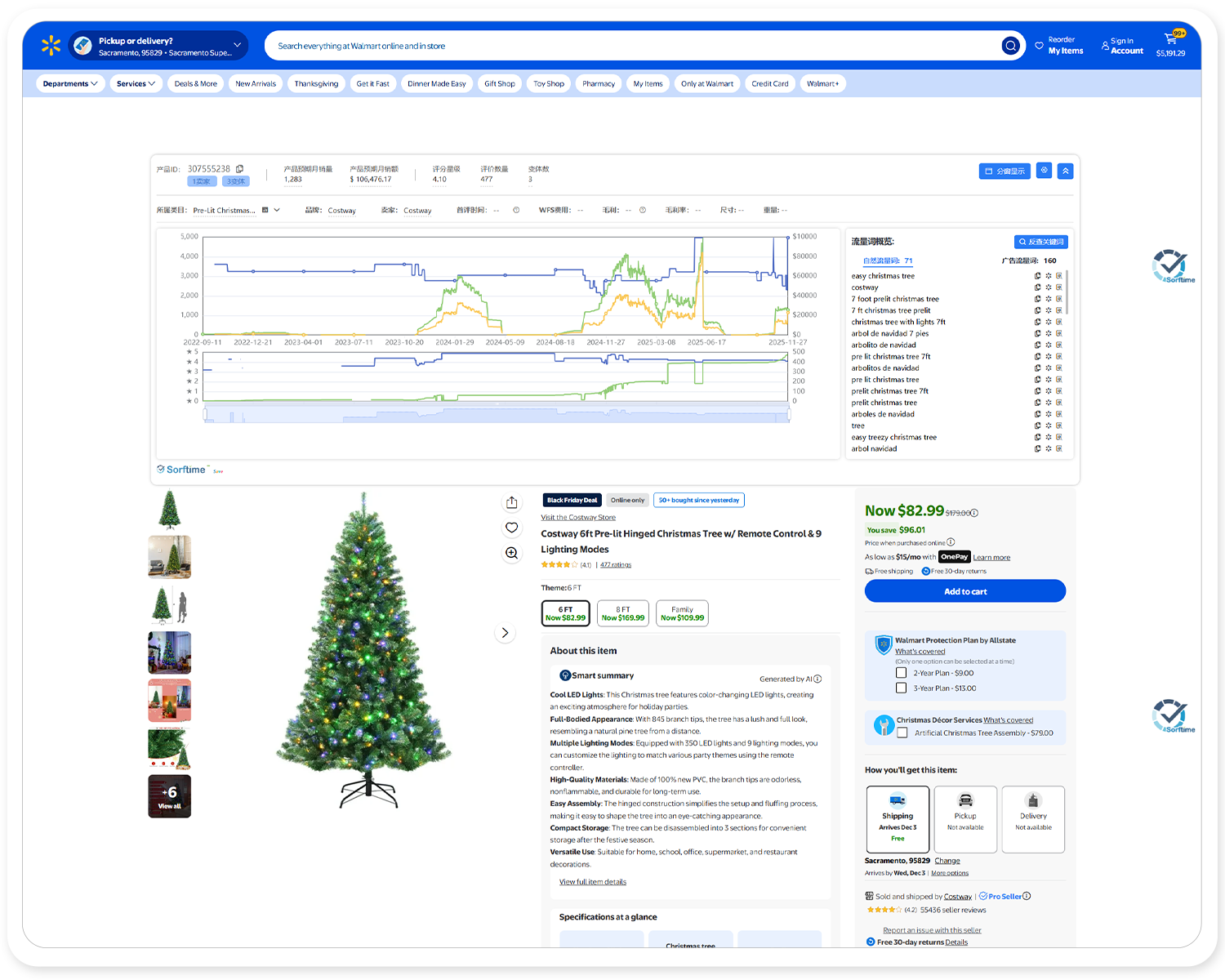Click the search magnifier icon in Walmart search bar
Screen dimensions: 1225x980
[x=1010, y=46]
